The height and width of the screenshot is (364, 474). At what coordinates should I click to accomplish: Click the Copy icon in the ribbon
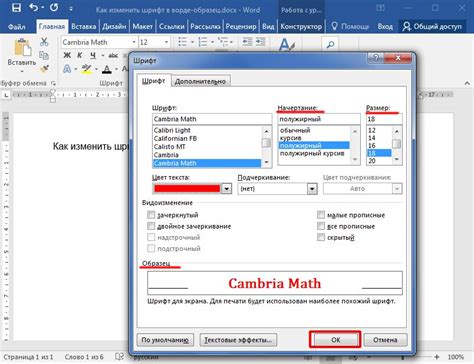tap(44, 56)
